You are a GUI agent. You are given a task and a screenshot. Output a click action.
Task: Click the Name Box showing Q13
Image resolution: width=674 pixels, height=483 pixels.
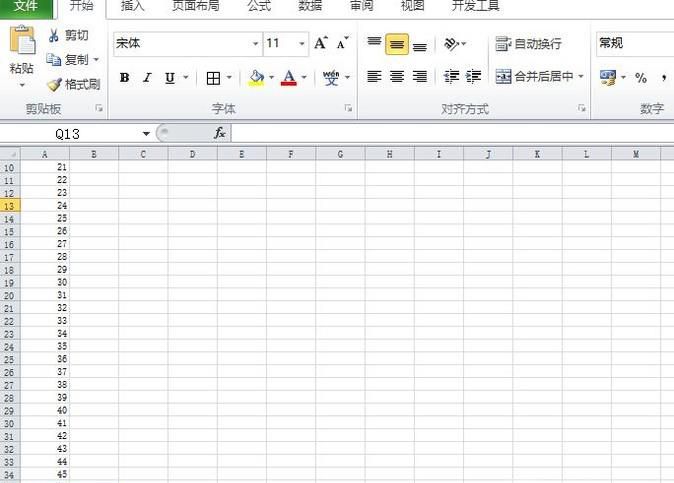coord(69,134)
